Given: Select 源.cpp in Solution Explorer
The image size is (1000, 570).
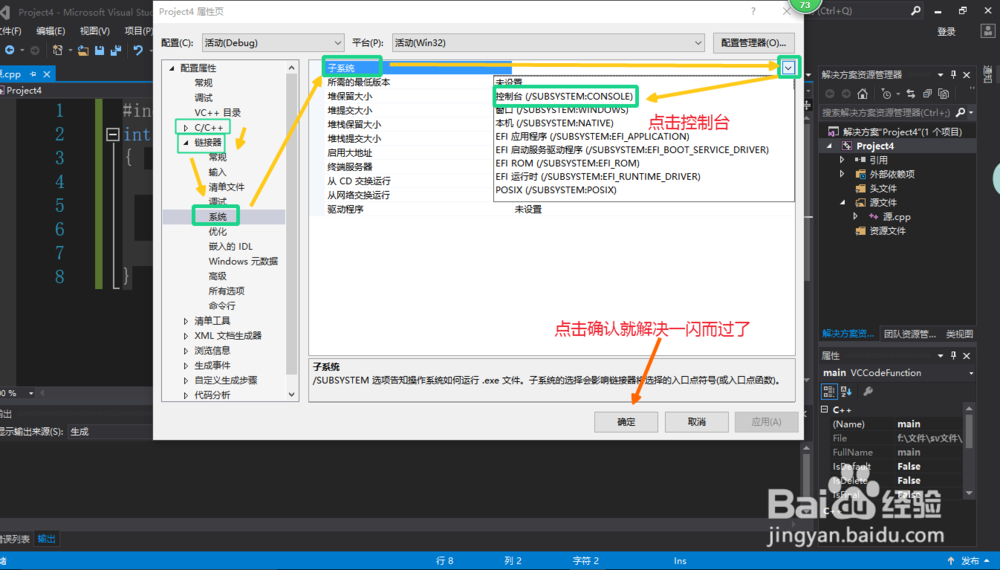Looking at the screenshot, I should pos(896,217).
